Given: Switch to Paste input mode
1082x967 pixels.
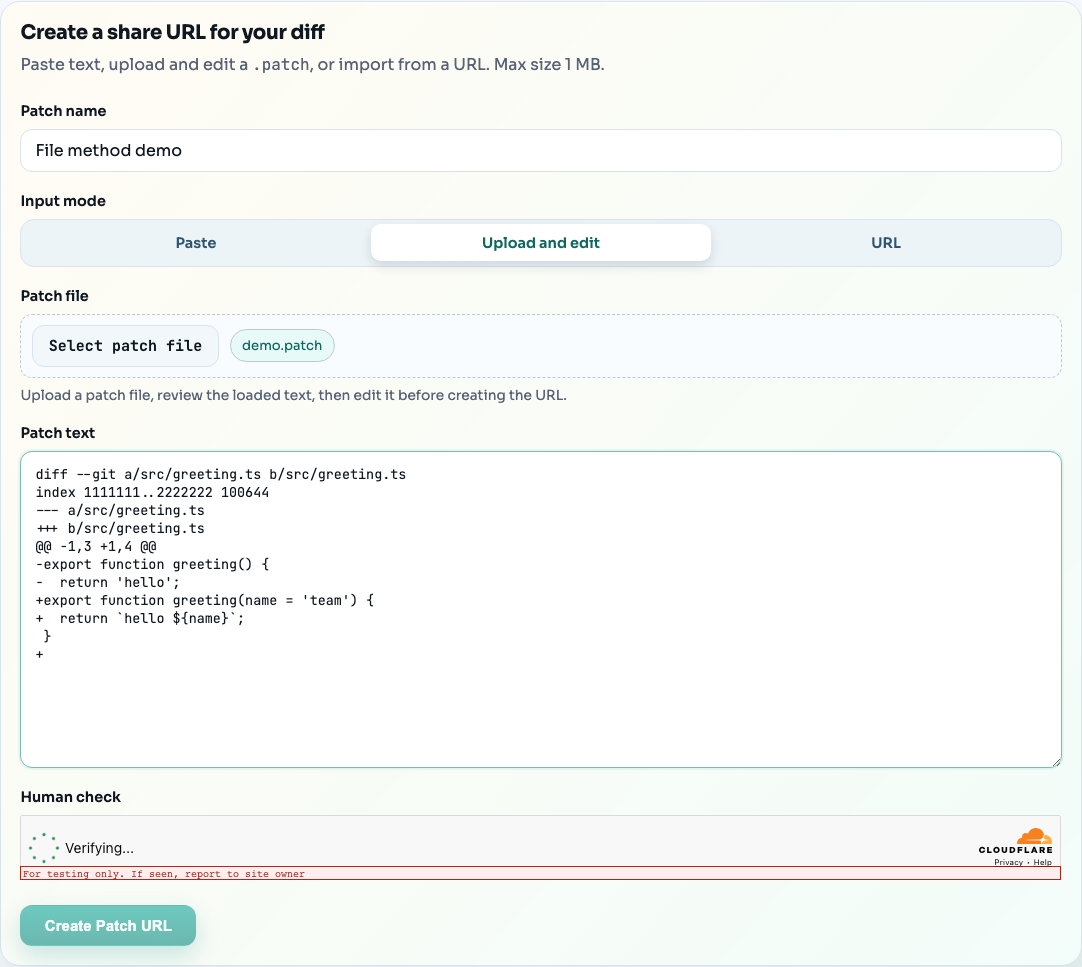Looking at the screenshot, I should click(196, 243).
